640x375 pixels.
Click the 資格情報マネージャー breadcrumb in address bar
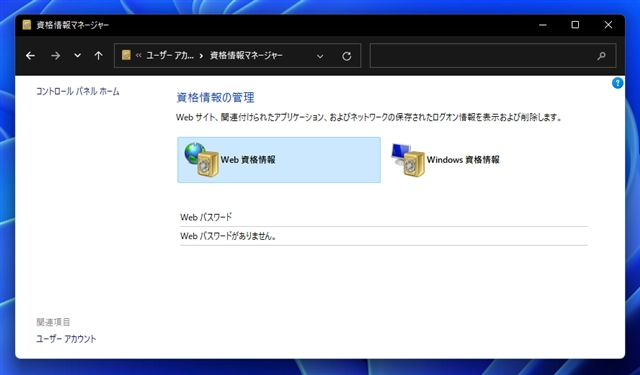pyautogui.click(x=246, y=55)
